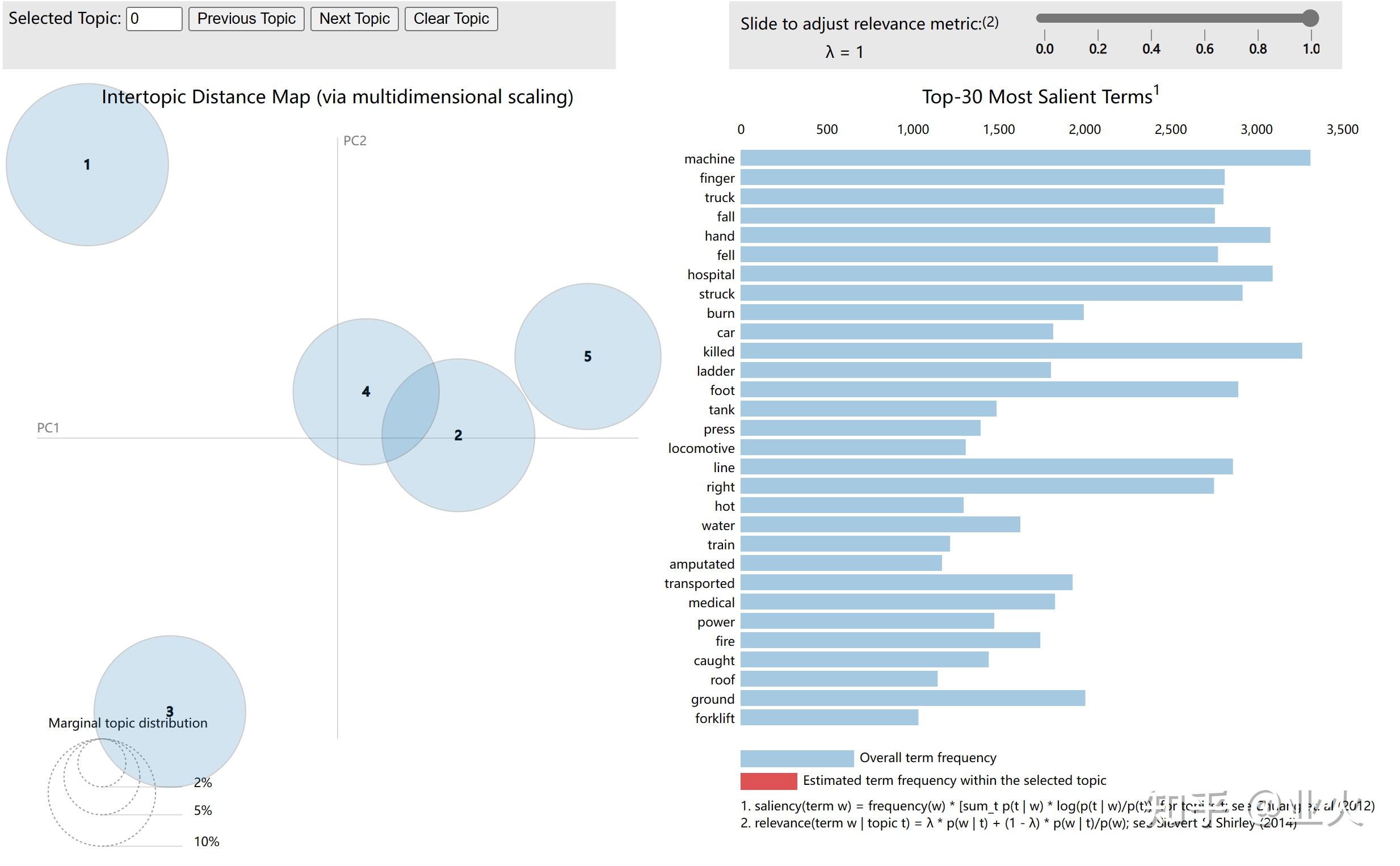The height and width of the screenshot is (866, 1400).
Task: Click the blue overall term frequency swatch
Action: coord(797,758)
